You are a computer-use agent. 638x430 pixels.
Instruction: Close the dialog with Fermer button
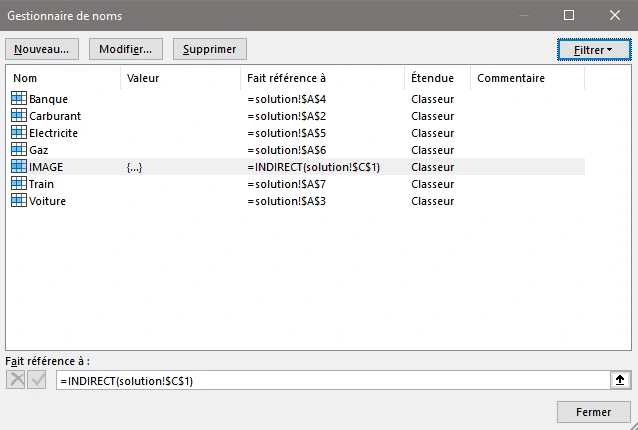click(594, 412)
